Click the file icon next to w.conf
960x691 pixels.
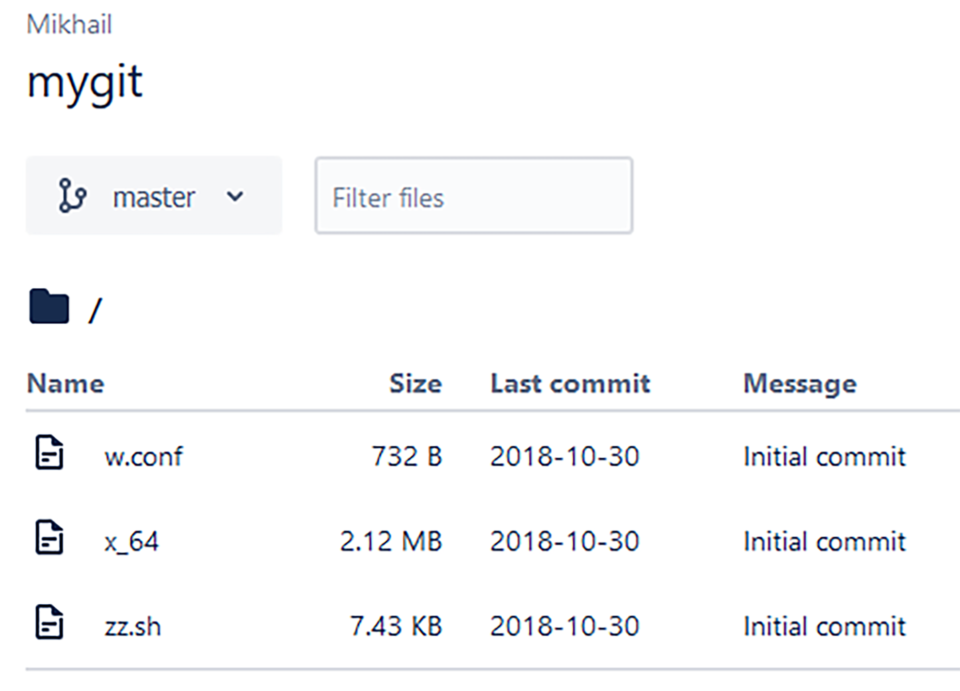pos(48,456)
